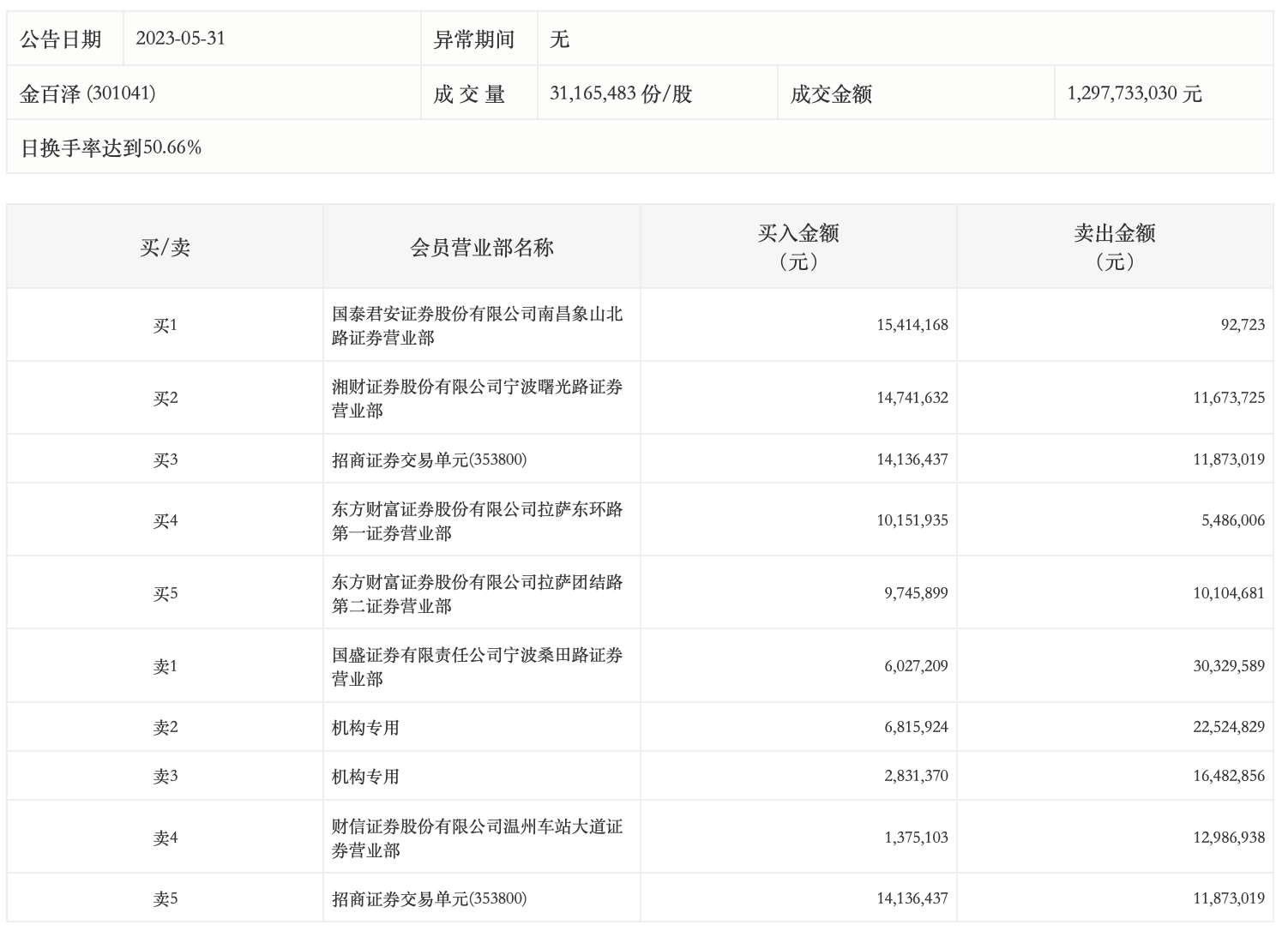
Task: Open 湘财证券 宁波曙光路 branch entry
Action: (477, 399)
